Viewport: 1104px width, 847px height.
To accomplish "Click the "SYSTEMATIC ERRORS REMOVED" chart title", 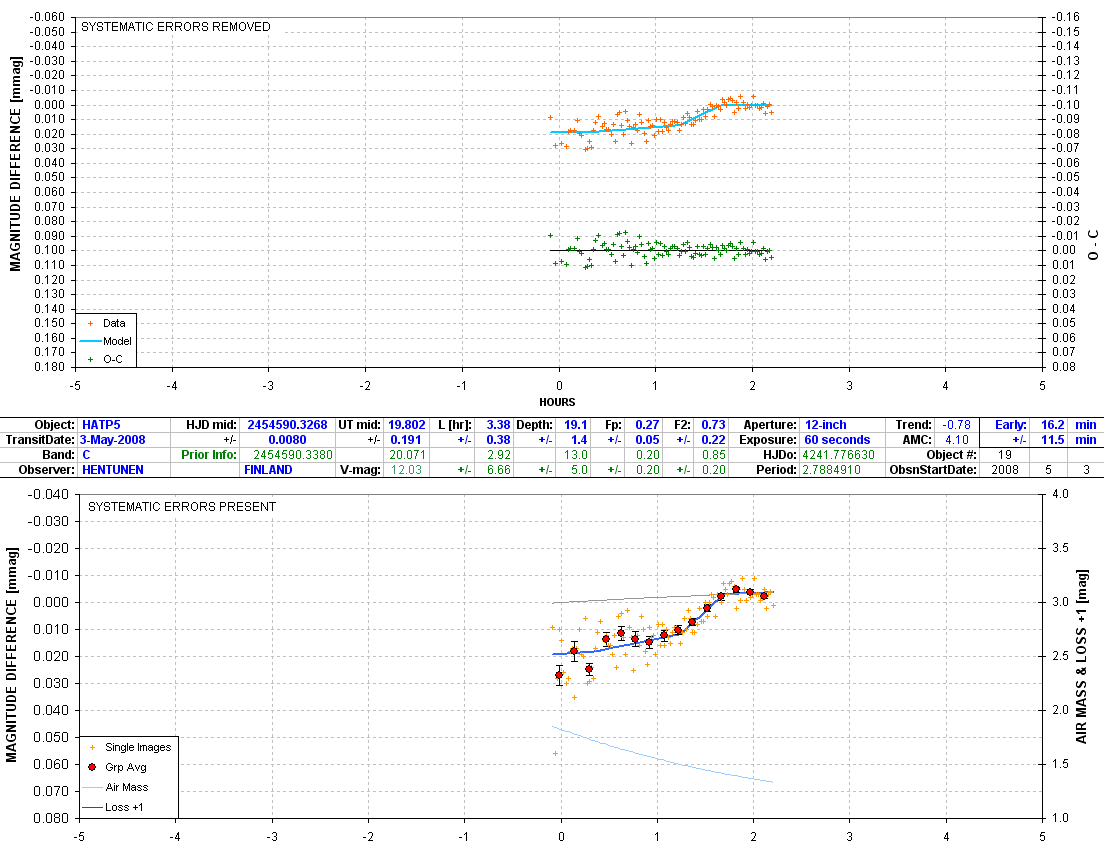I will coord(176,27).
